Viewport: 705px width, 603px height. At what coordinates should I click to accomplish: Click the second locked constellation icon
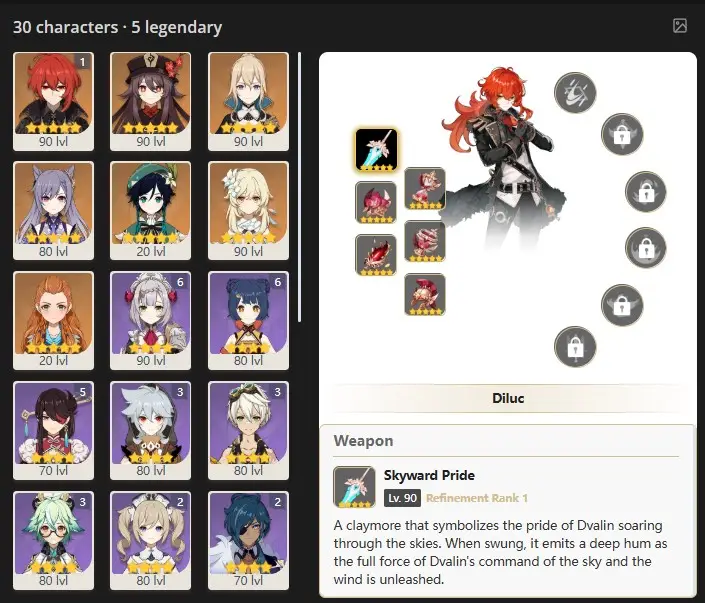point(646,192)
